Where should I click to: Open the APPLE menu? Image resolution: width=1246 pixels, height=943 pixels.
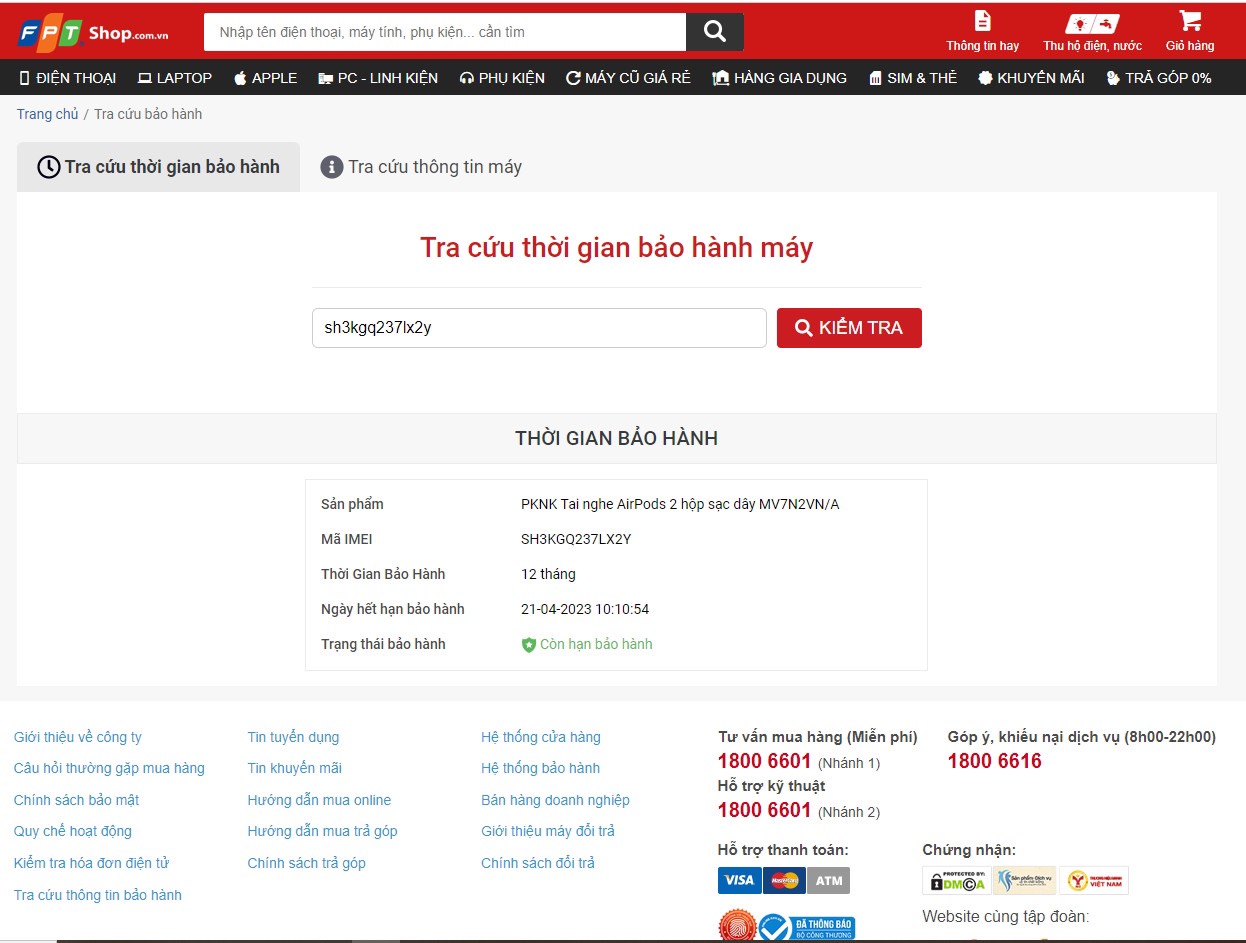pyautogui.click(x=265, y=78)
